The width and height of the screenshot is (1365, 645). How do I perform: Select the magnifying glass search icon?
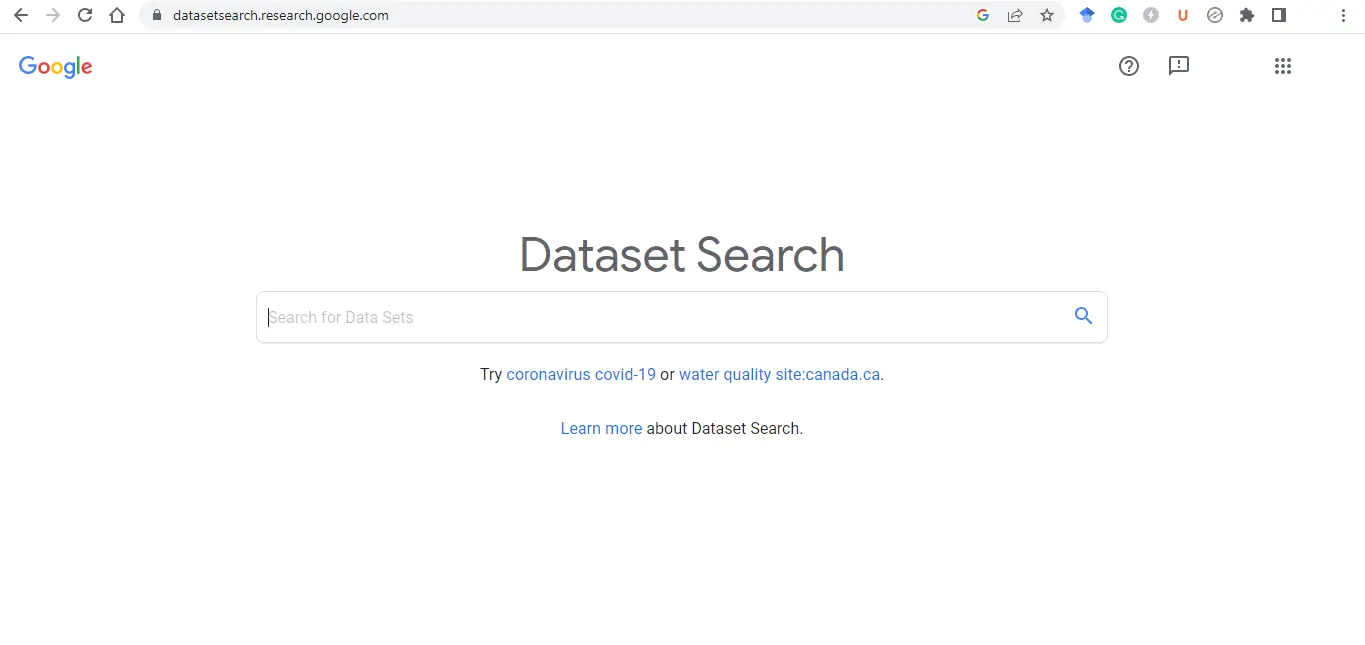[x=1083, y=316]
